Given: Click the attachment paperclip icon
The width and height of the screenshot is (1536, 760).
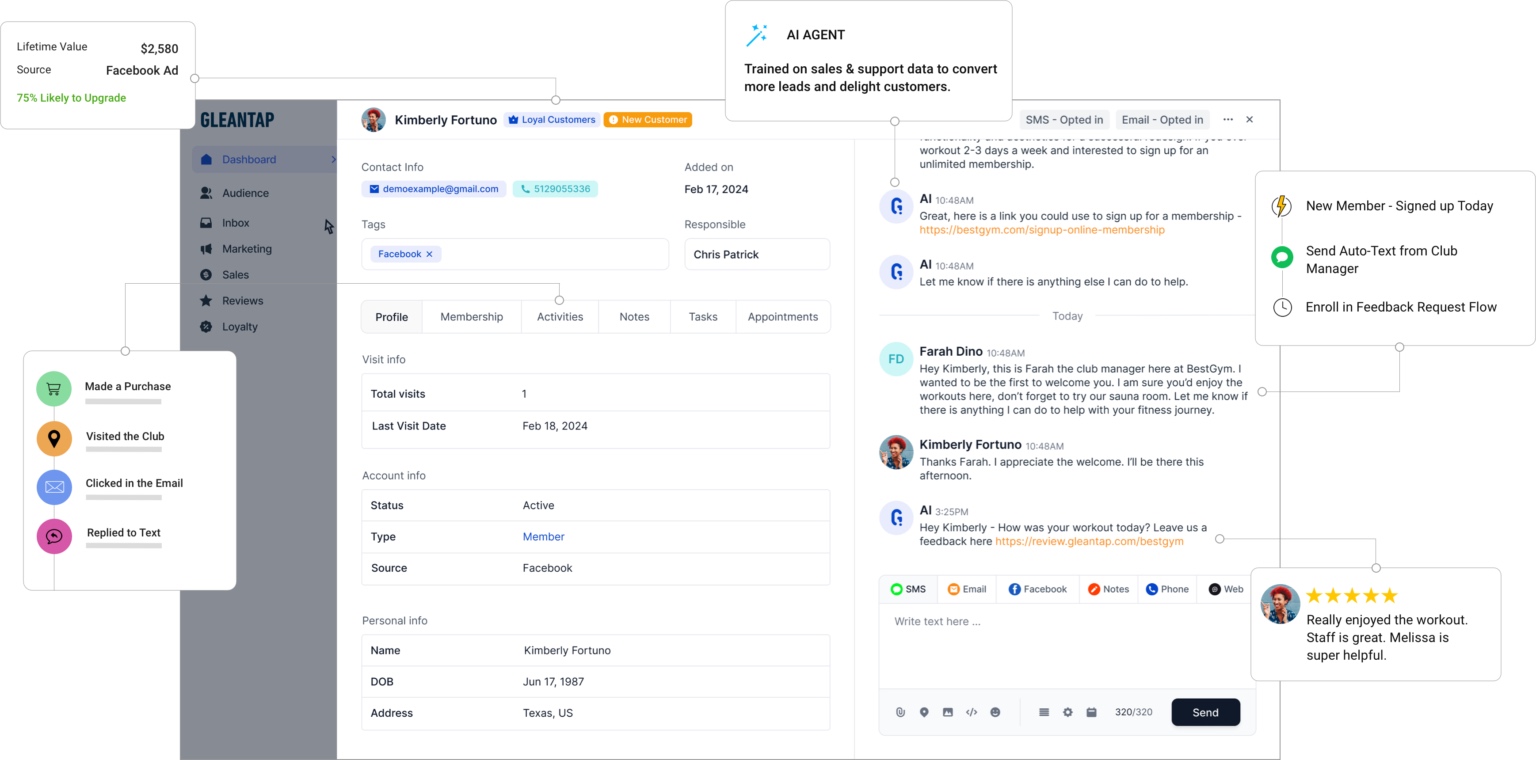Looking at the screenshot, I should click(x=900, y=712).
